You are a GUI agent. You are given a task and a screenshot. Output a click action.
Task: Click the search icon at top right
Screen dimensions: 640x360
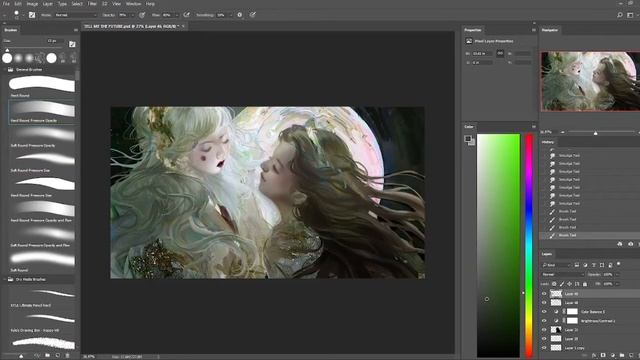point(620,15)
